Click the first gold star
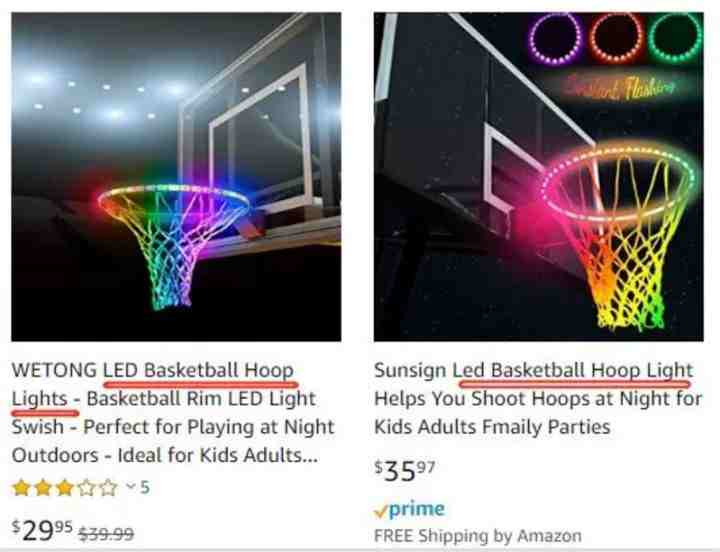Screen dimensions: 720x552 click(x=21, y=488)
